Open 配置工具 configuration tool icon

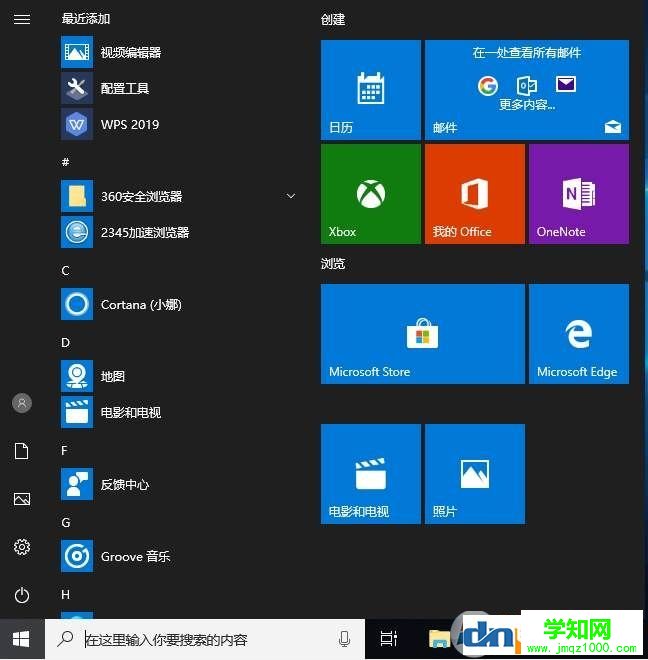click(77, 88)
